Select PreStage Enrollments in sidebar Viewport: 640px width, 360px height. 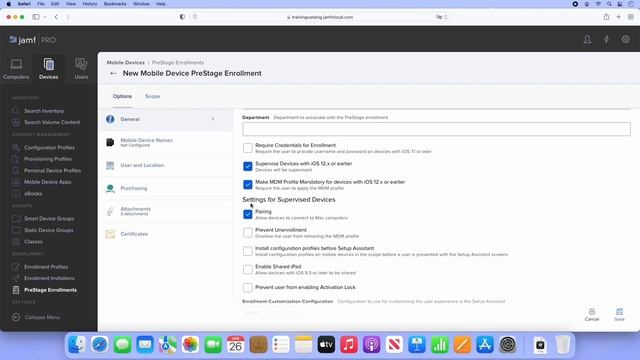(x=50, y=290)
